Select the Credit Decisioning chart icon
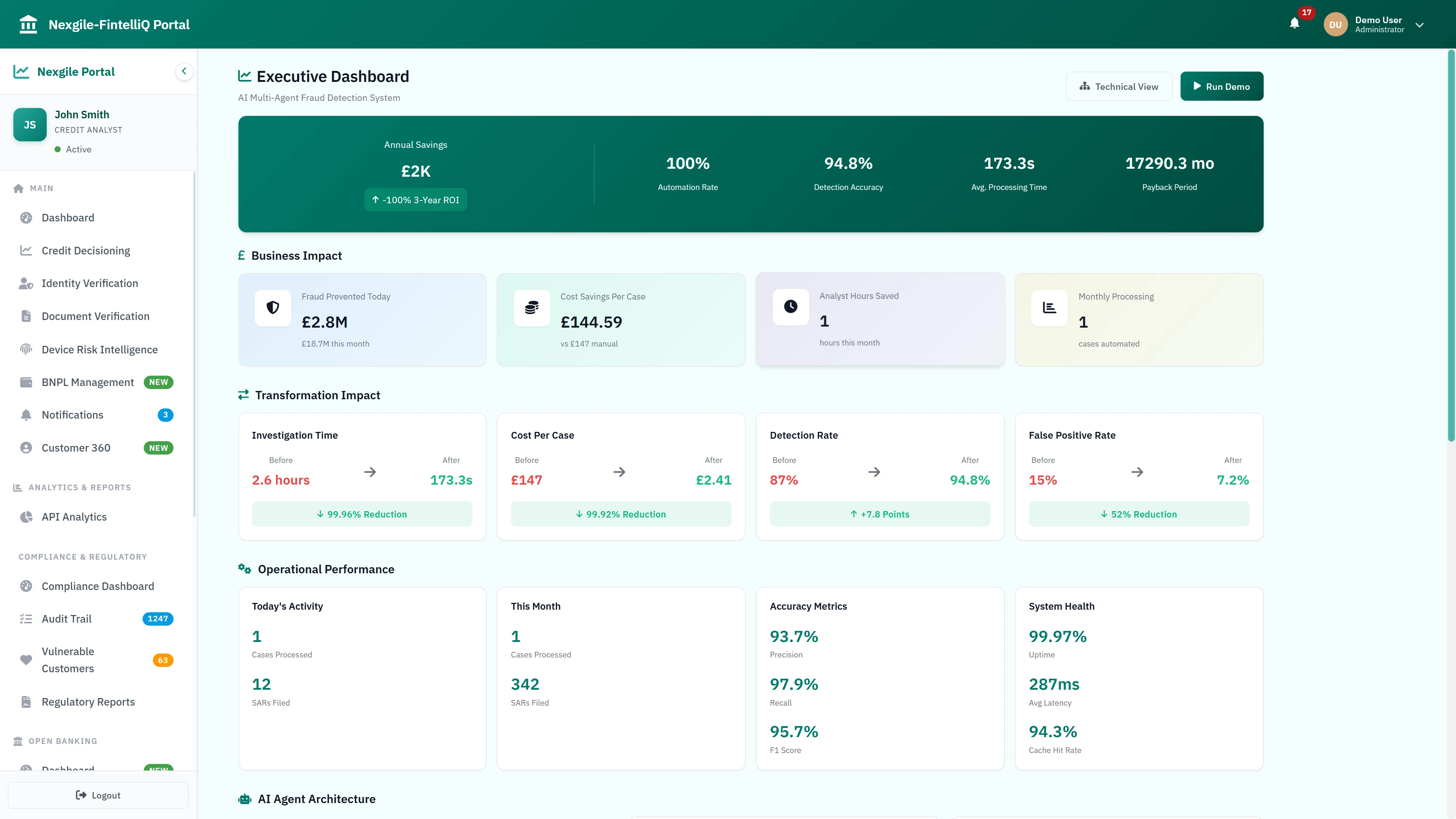 tap(26, 250)
